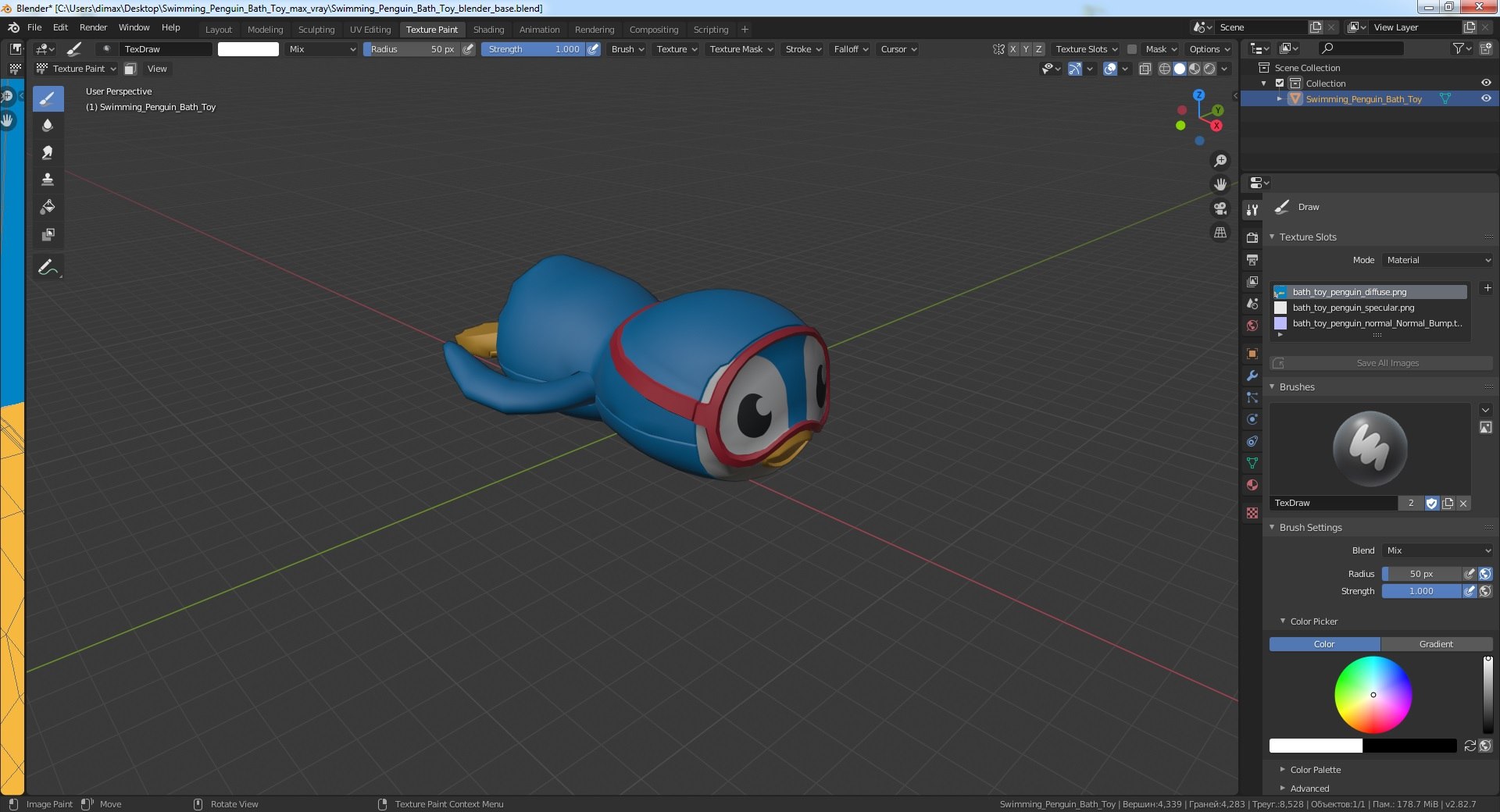Select the Fill bucket tool

pos(48,207)
